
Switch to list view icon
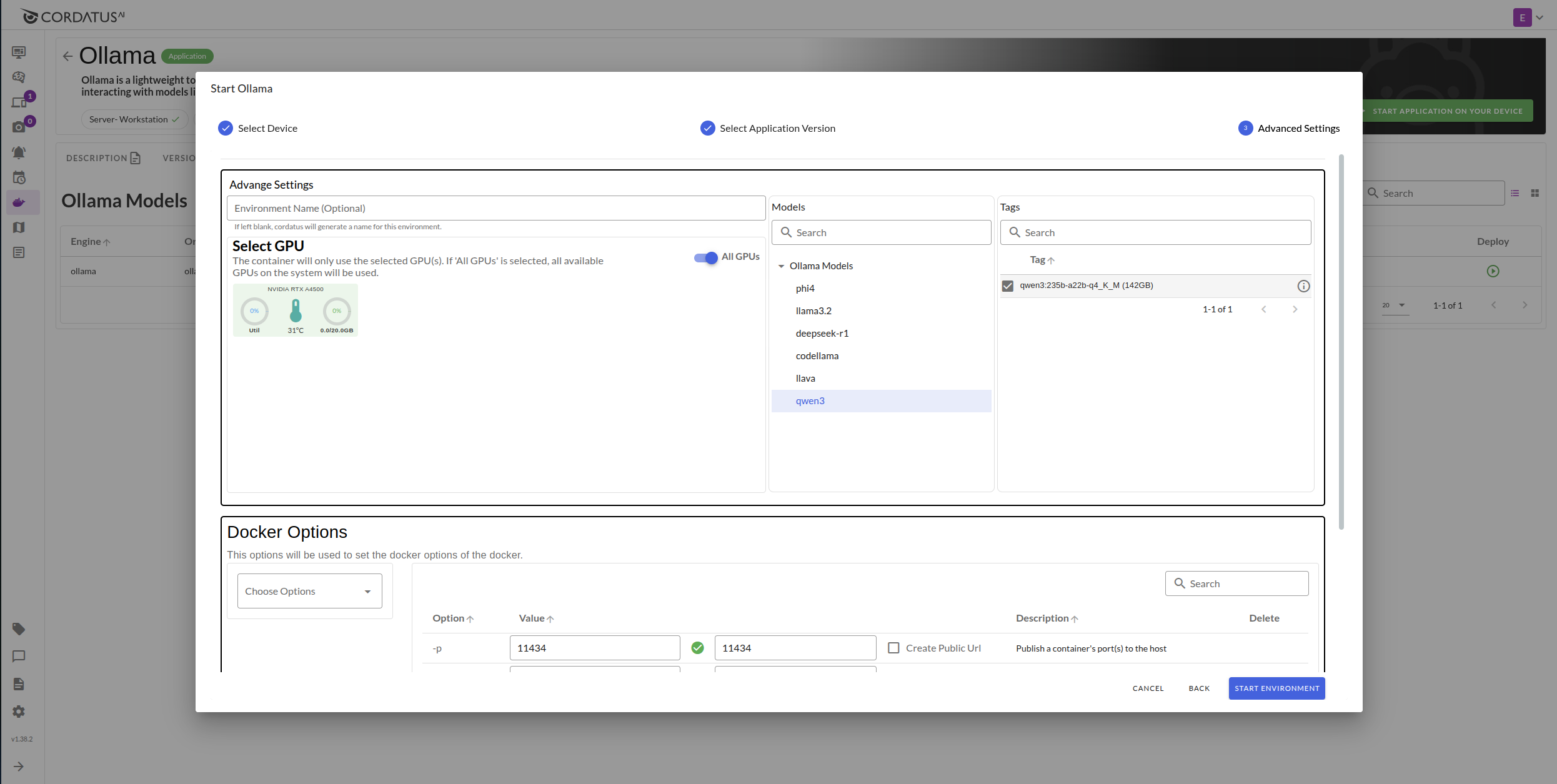[x=1515, y=194]
